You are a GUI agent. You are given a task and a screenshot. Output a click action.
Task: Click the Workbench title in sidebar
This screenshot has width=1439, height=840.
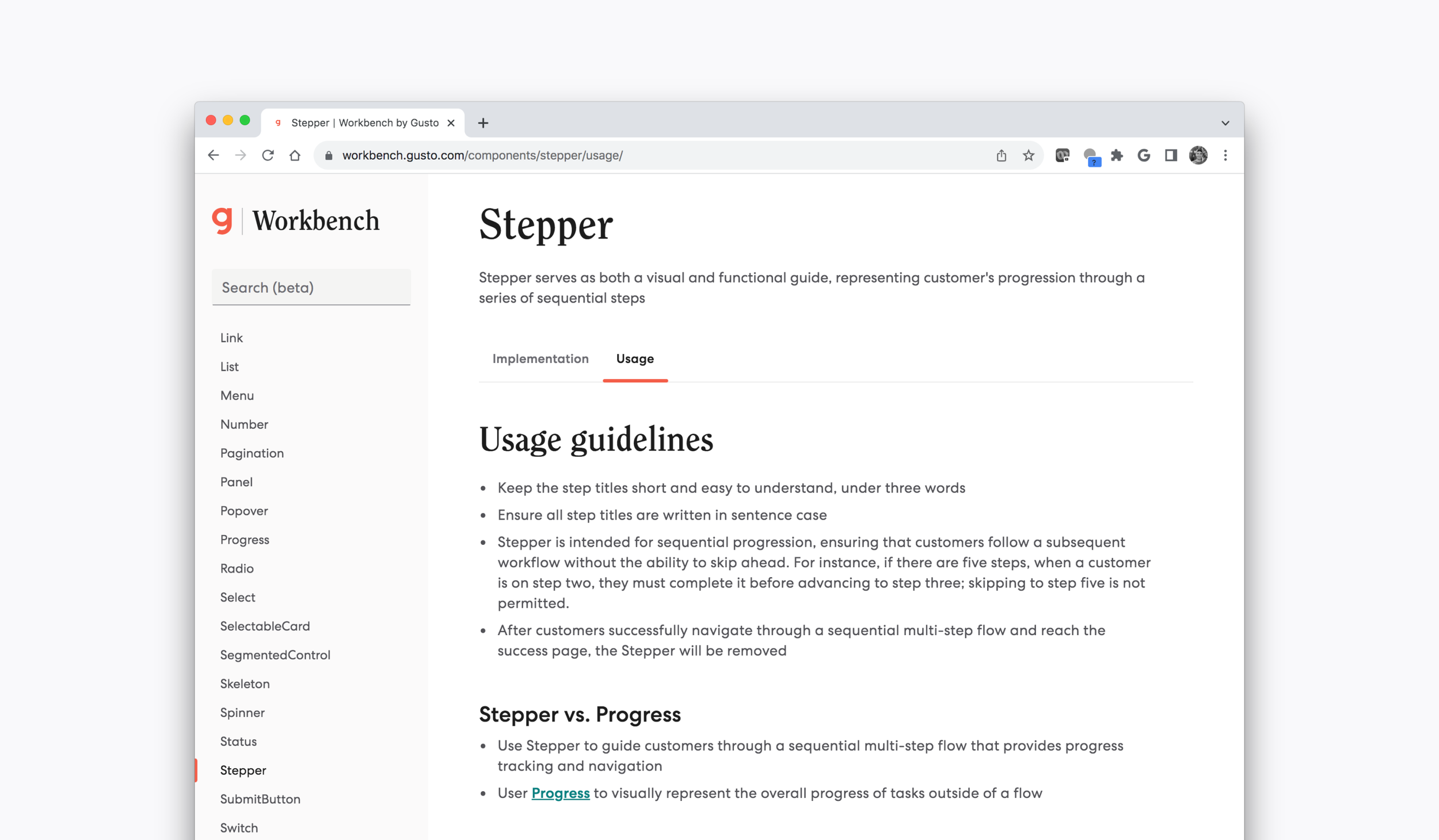(316, 221)
